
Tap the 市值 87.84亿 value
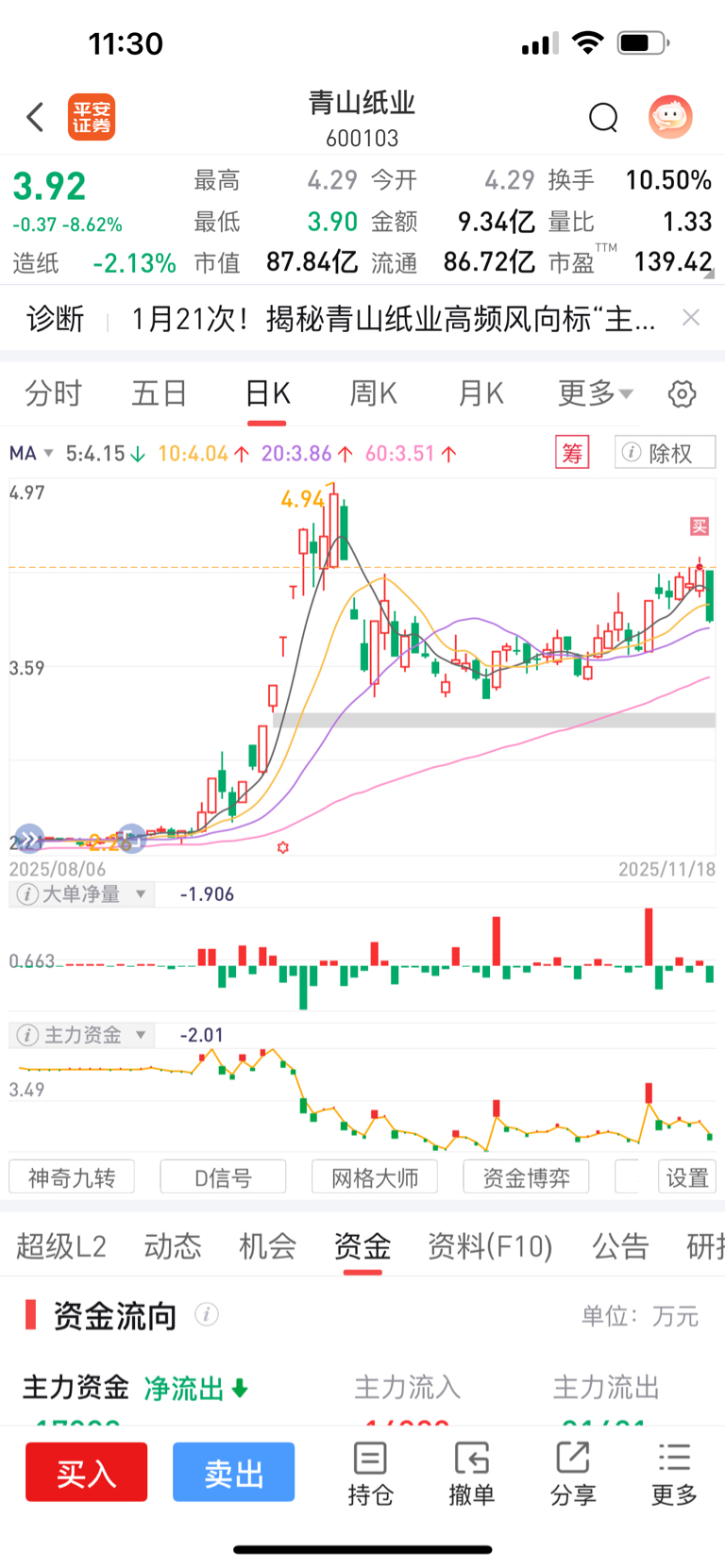[312, 261]
